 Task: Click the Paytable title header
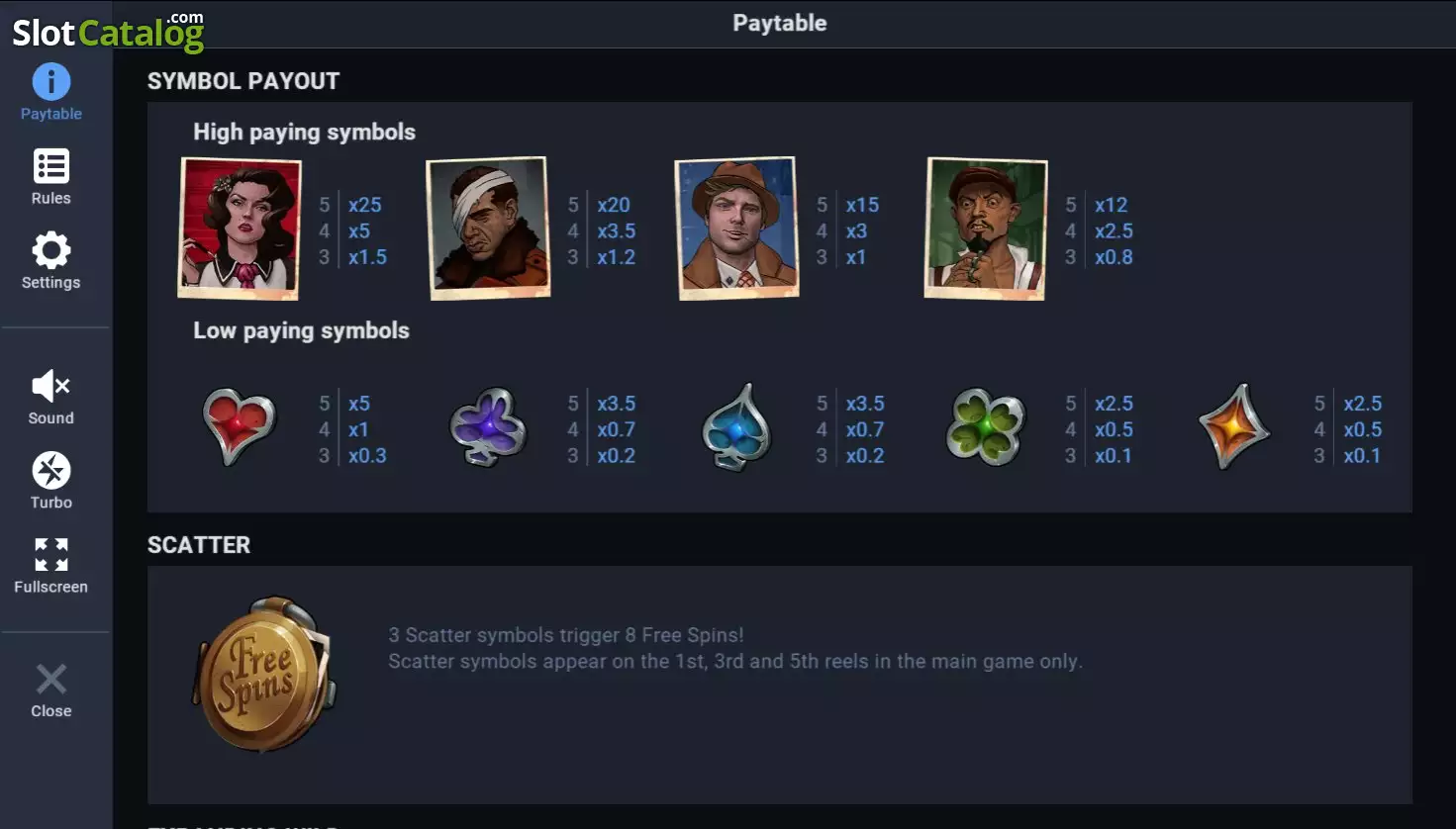[x=779, y=23]
